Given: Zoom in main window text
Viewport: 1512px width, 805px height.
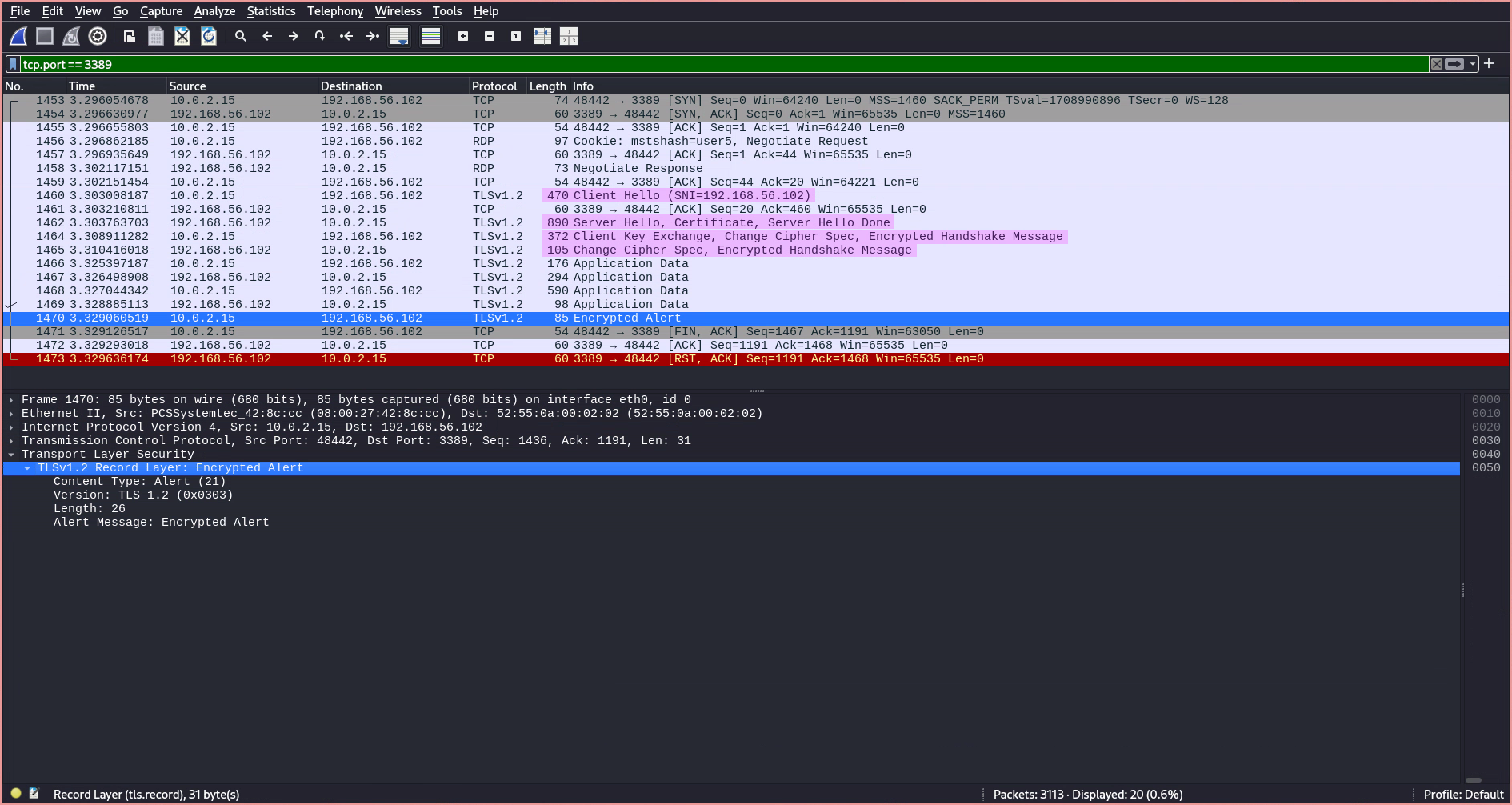Looking at the screenshot, I should 463,36.
